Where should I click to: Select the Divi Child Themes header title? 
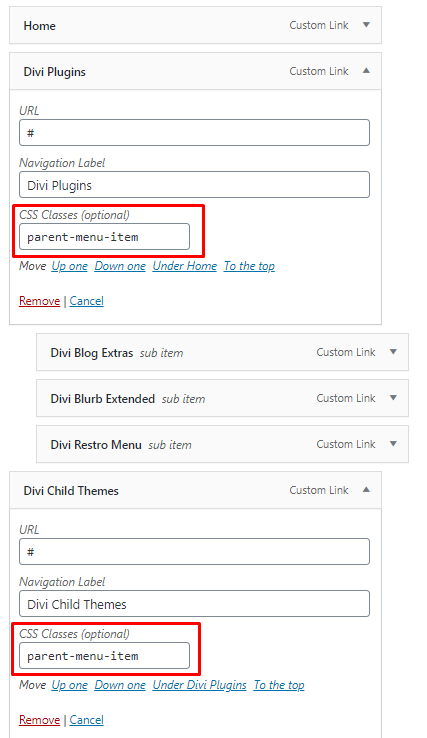click(71, 490)
